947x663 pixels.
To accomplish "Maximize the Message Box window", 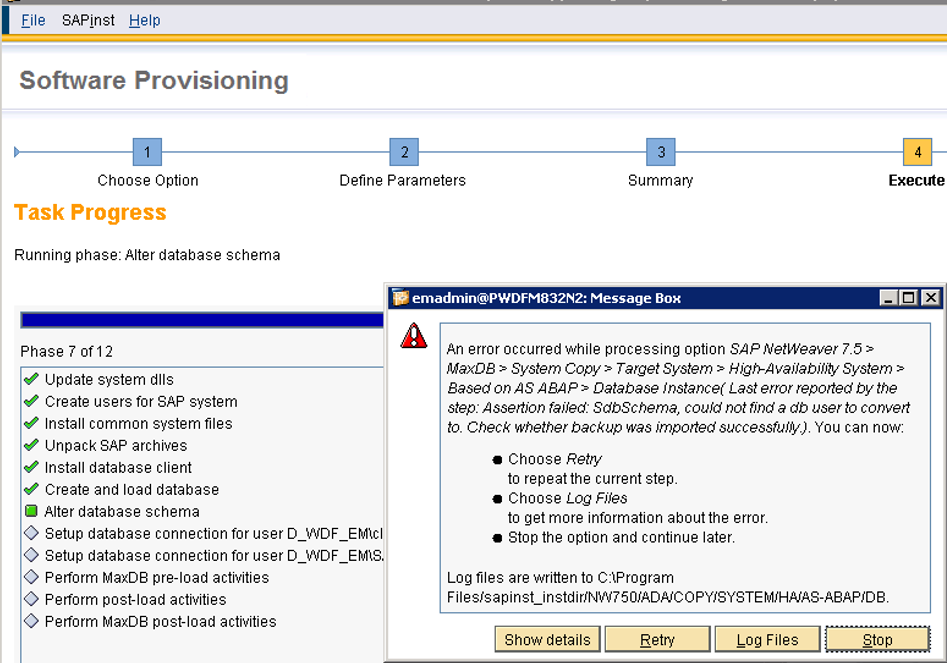I will coord(908,298).
